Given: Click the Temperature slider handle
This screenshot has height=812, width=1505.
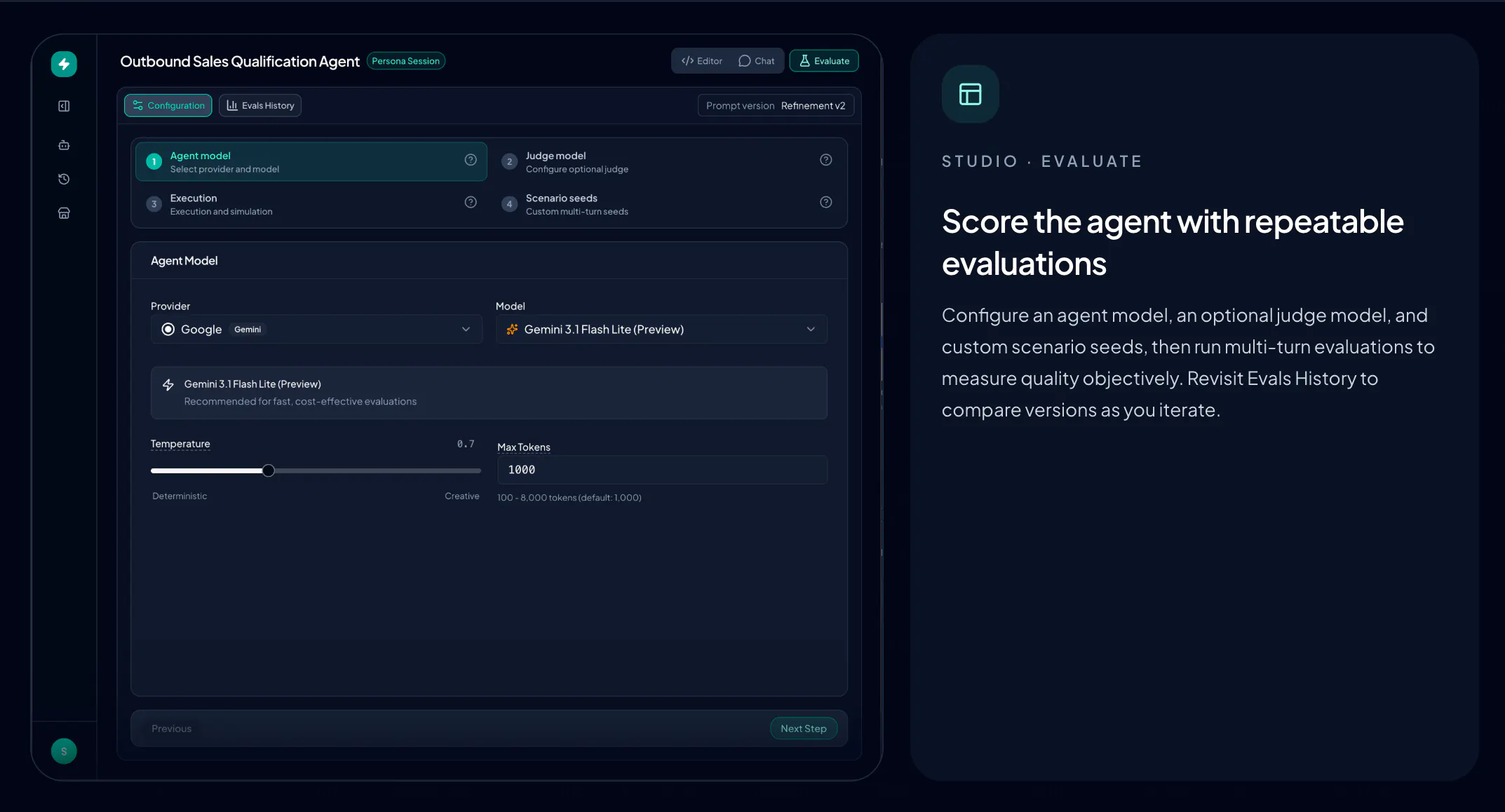Looking at the screenshot, I should pos(269,471).
